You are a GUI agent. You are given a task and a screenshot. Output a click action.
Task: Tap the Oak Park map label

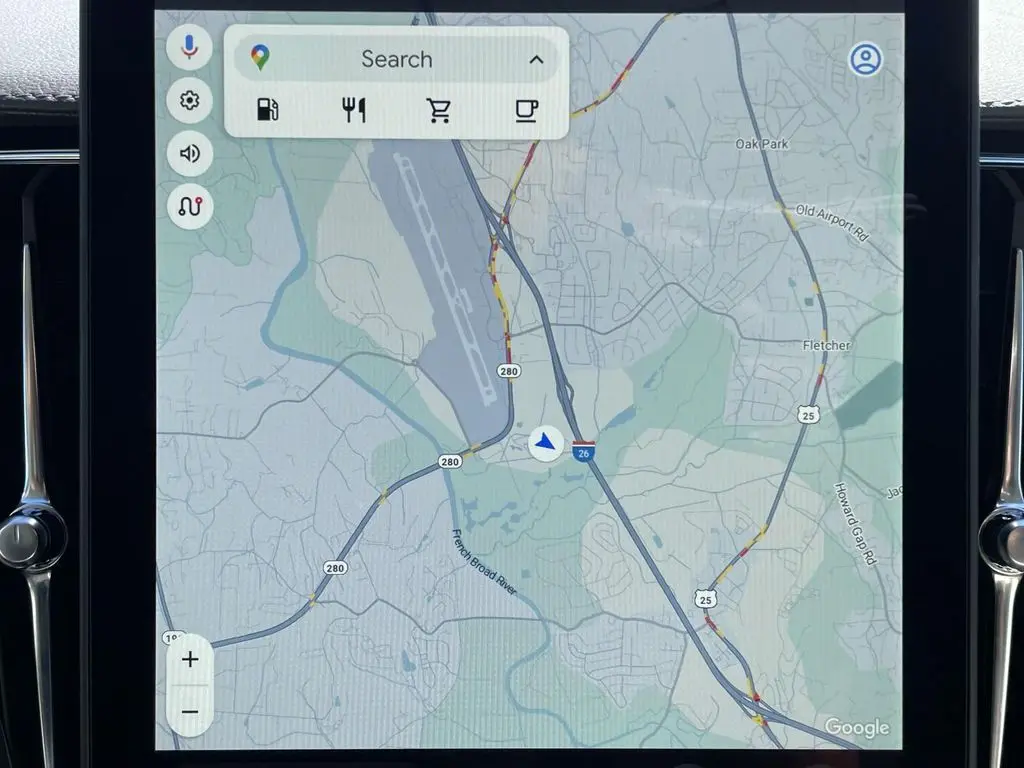(762, 144)
